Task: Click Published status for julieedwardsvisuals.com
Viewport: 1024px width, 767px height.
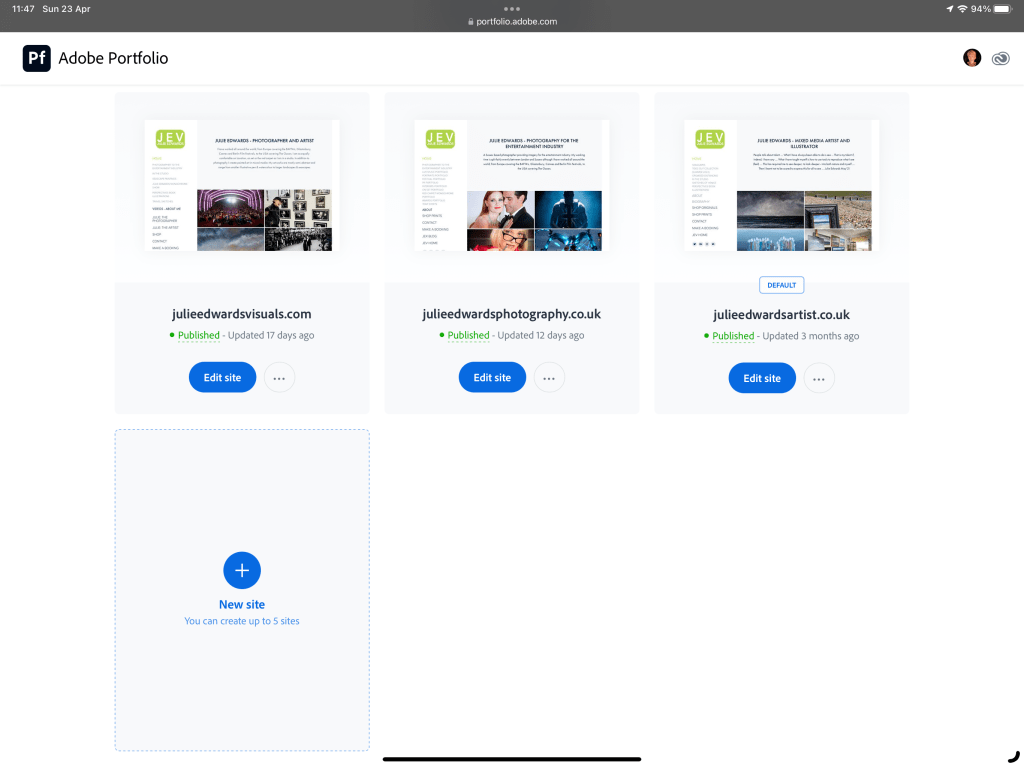Action: click(x=198, y=336)
